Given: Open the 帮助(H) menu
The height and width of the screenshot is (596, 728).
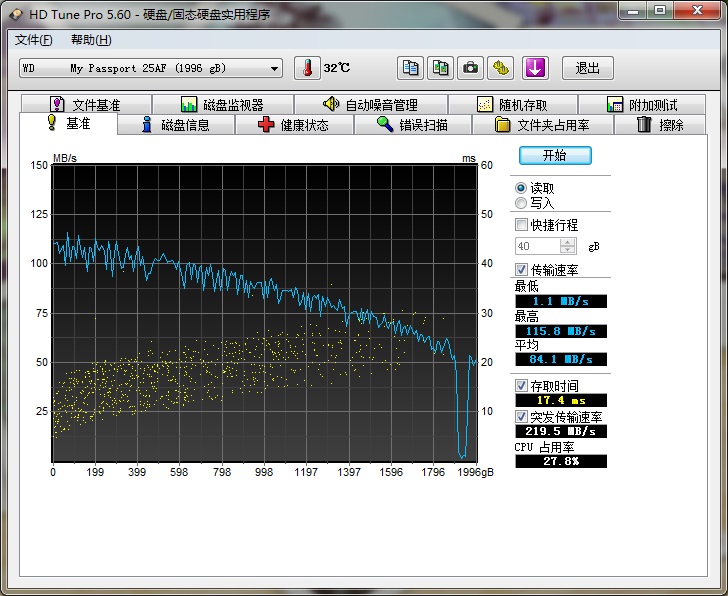Looking at the screenshot, I should [91, 40].
